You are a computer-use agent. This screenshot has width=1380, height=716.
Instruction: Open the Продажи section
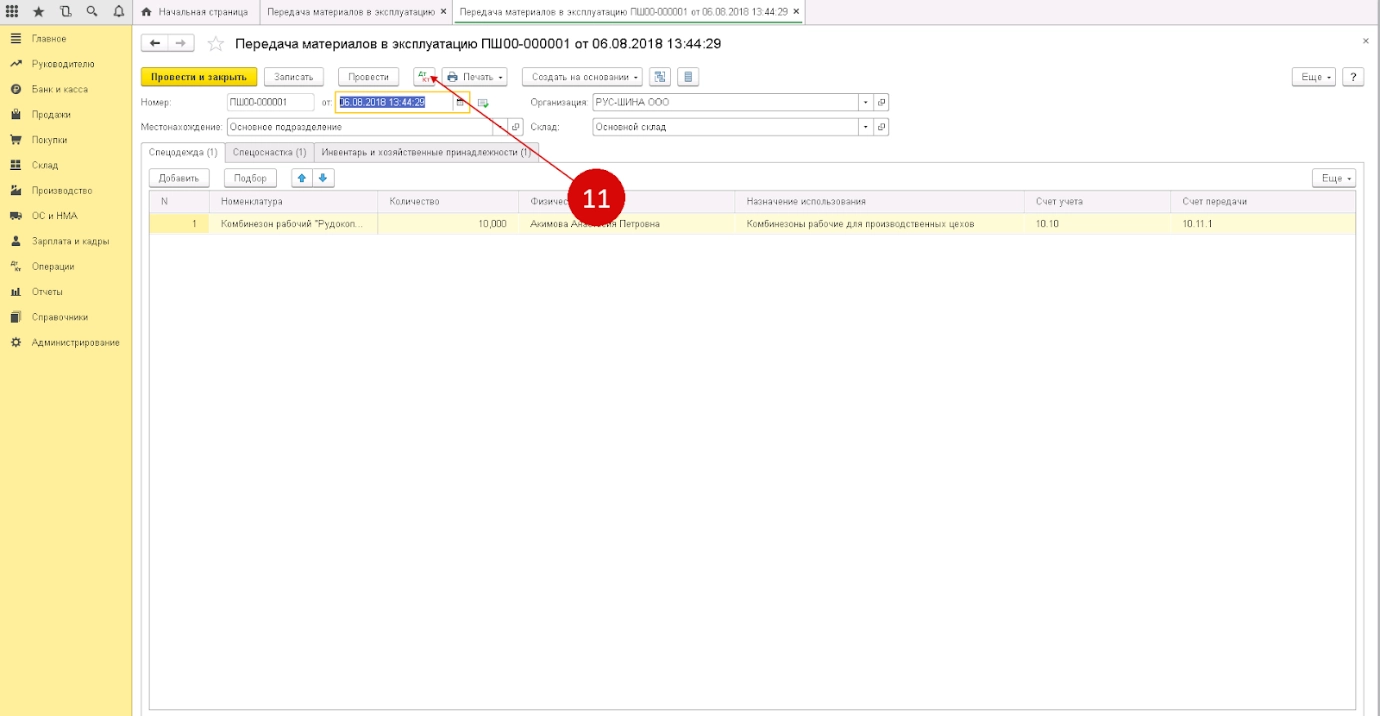coord(51,114)
